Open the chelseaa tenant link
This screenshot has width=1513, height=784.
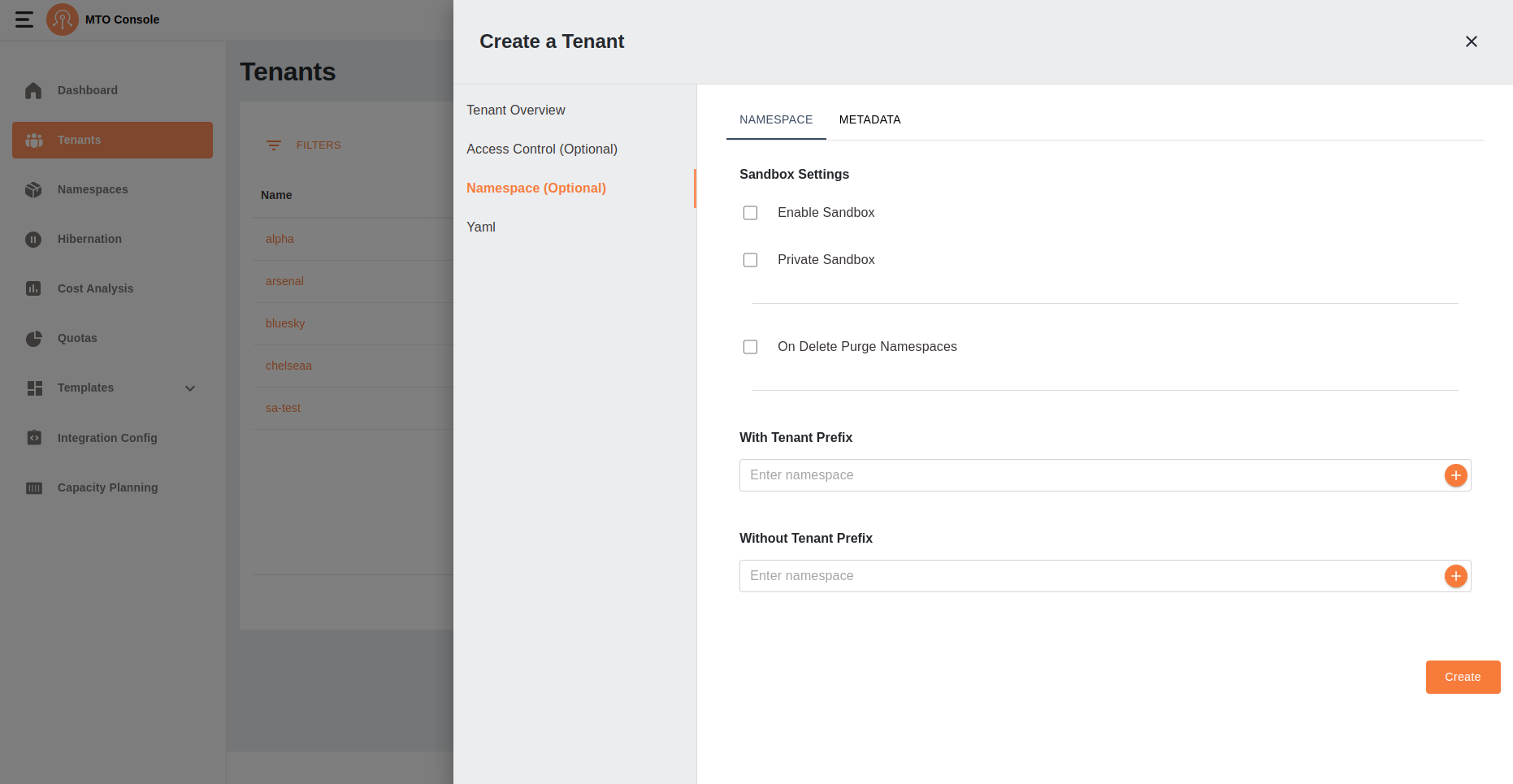coord(288,366)
